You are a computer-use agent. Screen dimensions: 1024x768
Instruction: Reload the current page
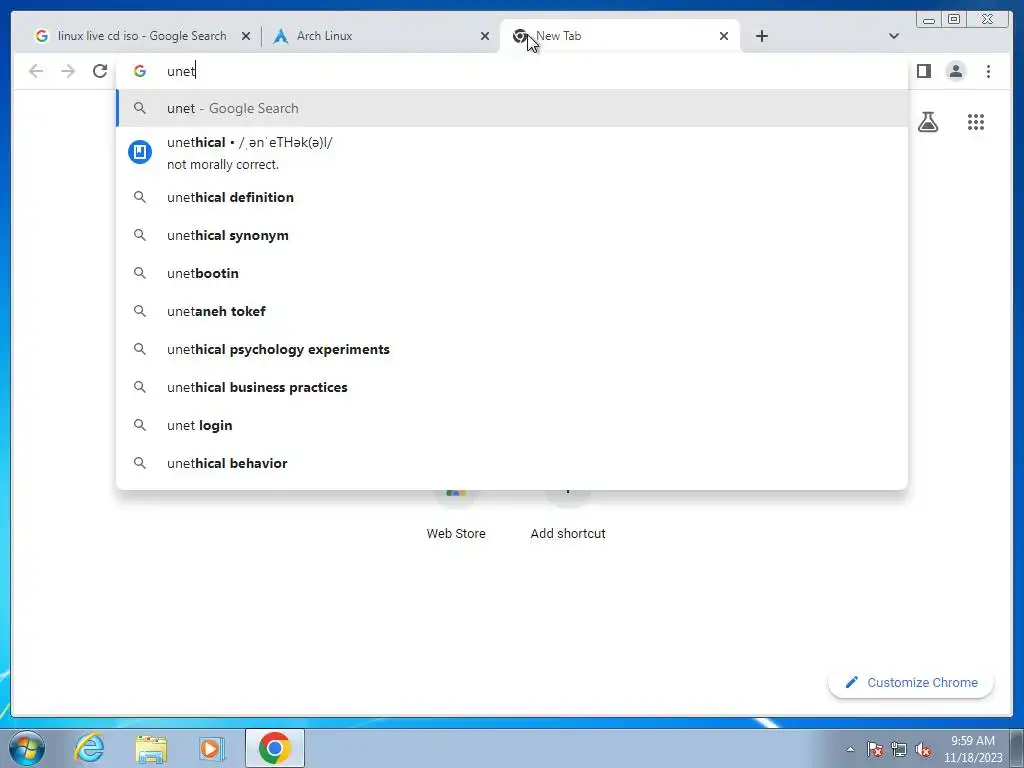coord(100,71)
